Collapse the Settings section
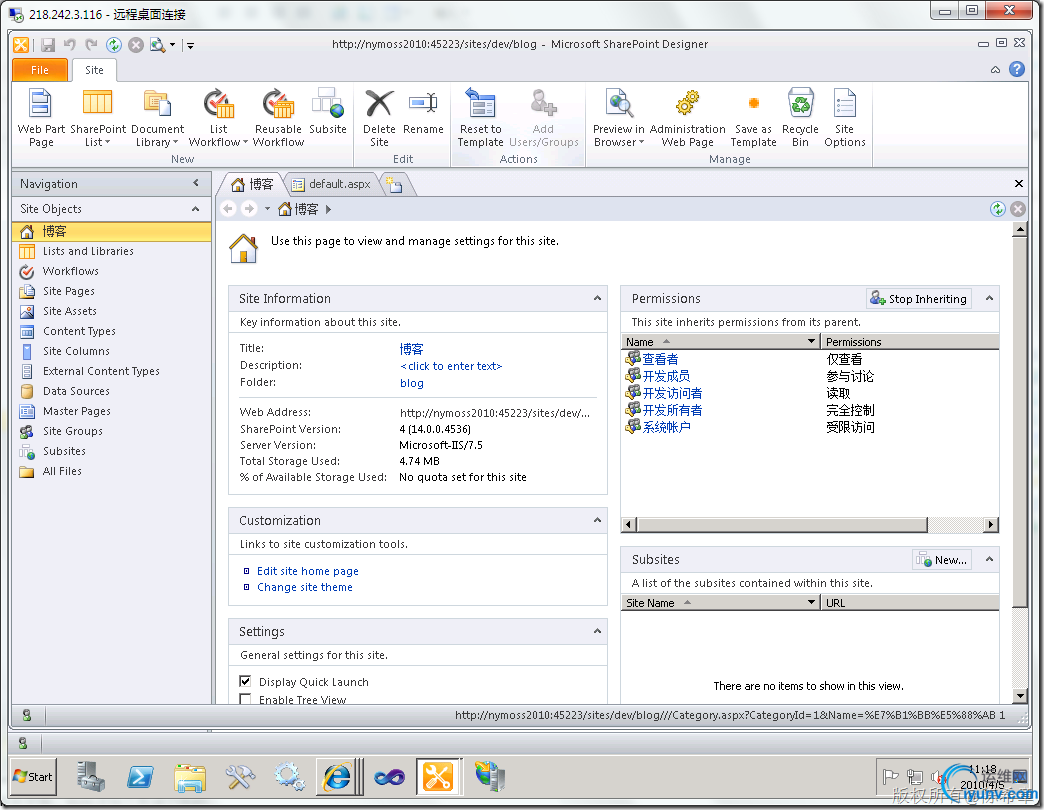 (597, 631)
